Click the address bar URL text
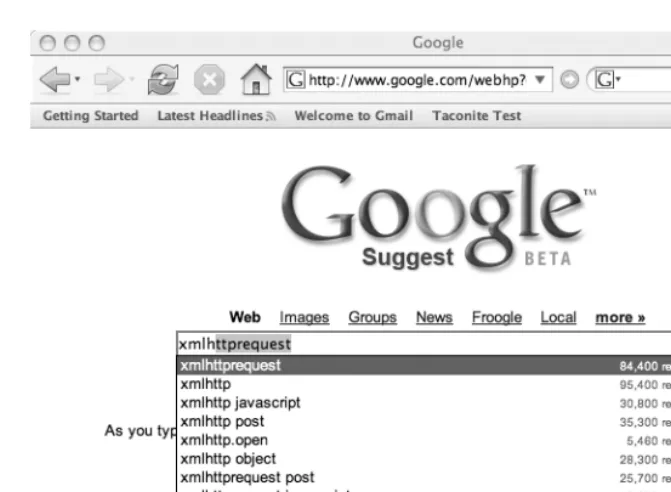Image resolution: width=671 pixels, height=492 pixels. [417, 80]
